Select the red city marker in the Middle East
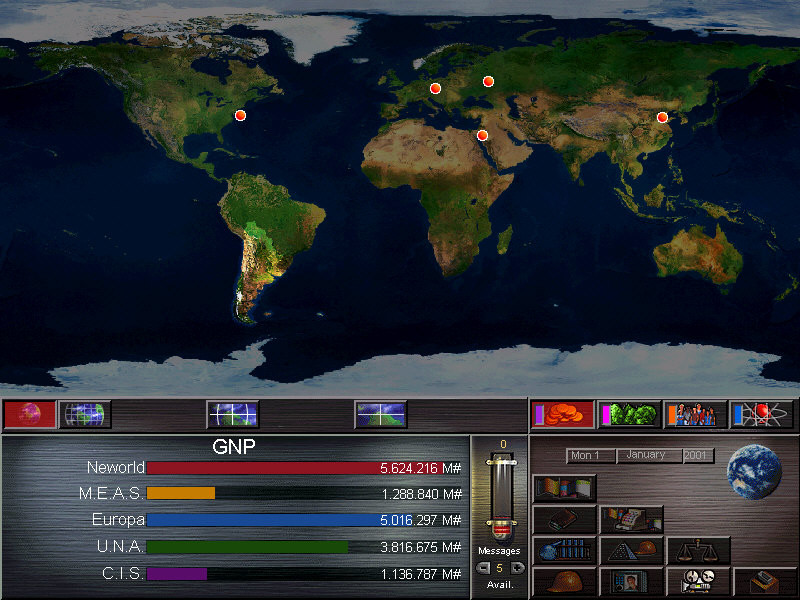The width and height of the screenshot is (800, 600). (482, 135)
